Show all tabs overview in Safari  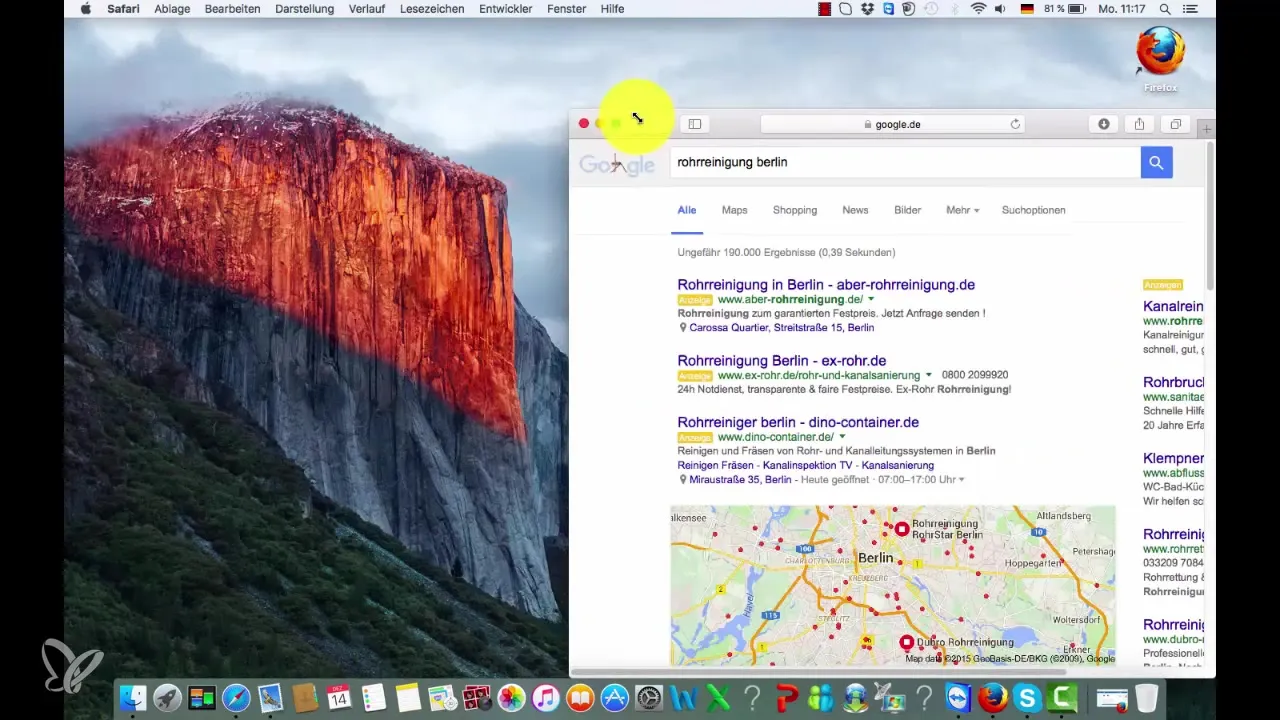(1175, 124)
